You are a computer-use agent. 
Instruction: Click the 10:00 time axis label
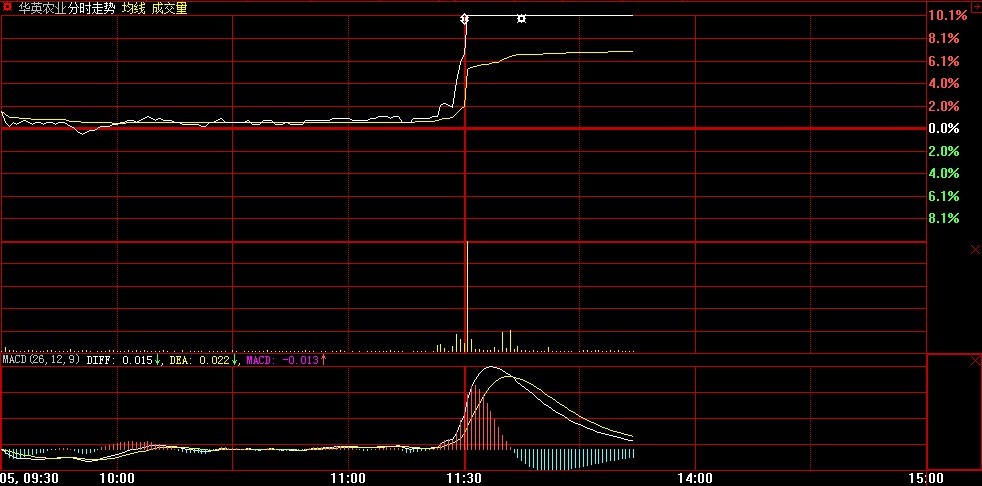[x=118, y=478]
